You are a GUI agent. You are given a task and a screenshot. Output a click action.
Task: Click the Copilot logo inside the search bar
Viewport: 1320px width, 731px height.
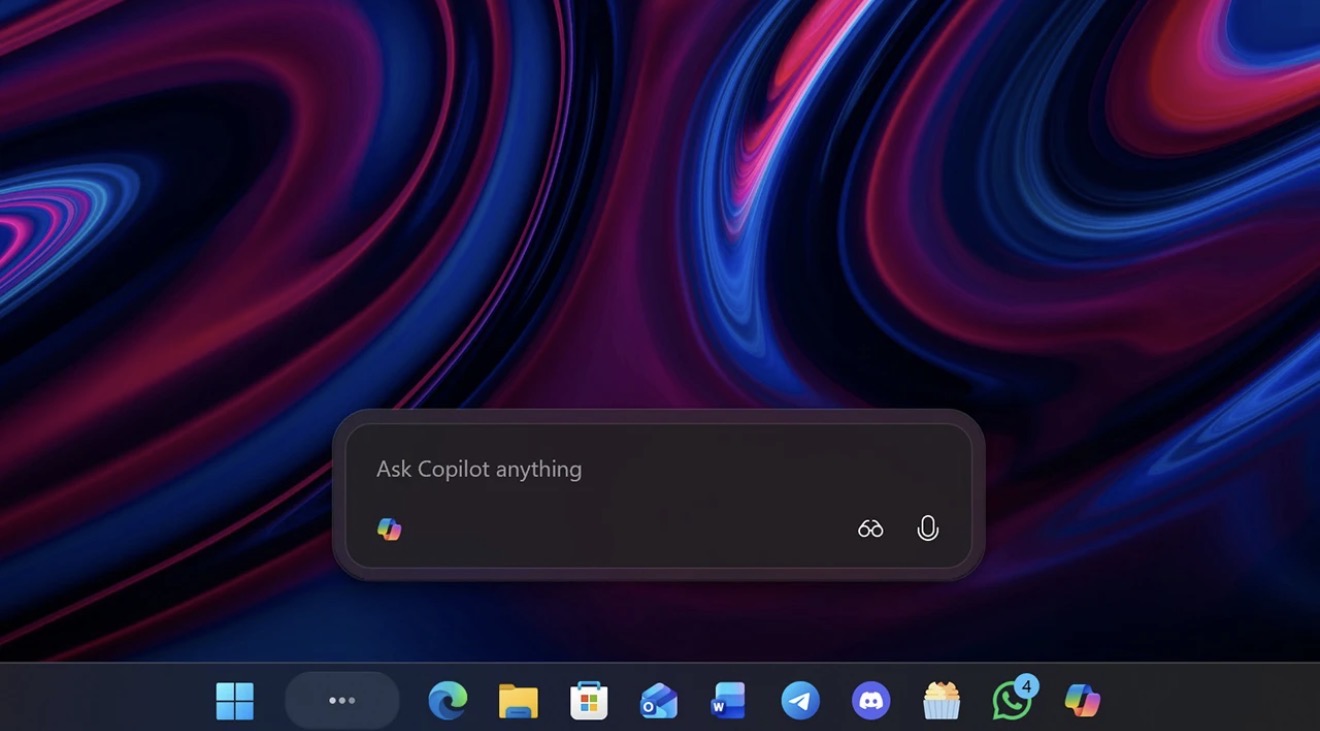389,528
